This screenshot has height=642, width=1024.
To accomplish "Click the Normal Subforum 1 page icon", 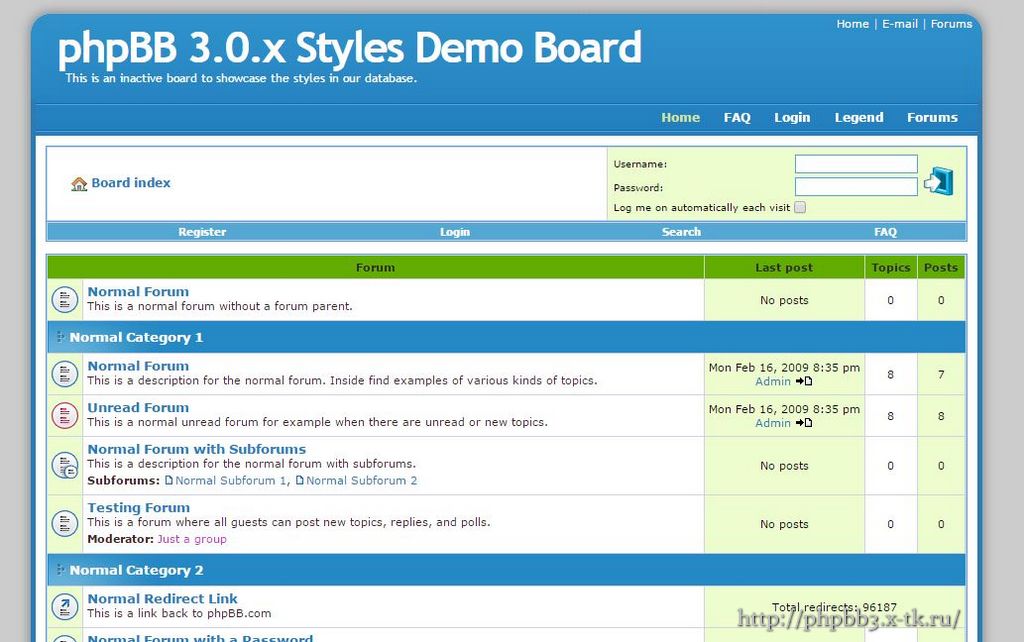I will 169,481.
